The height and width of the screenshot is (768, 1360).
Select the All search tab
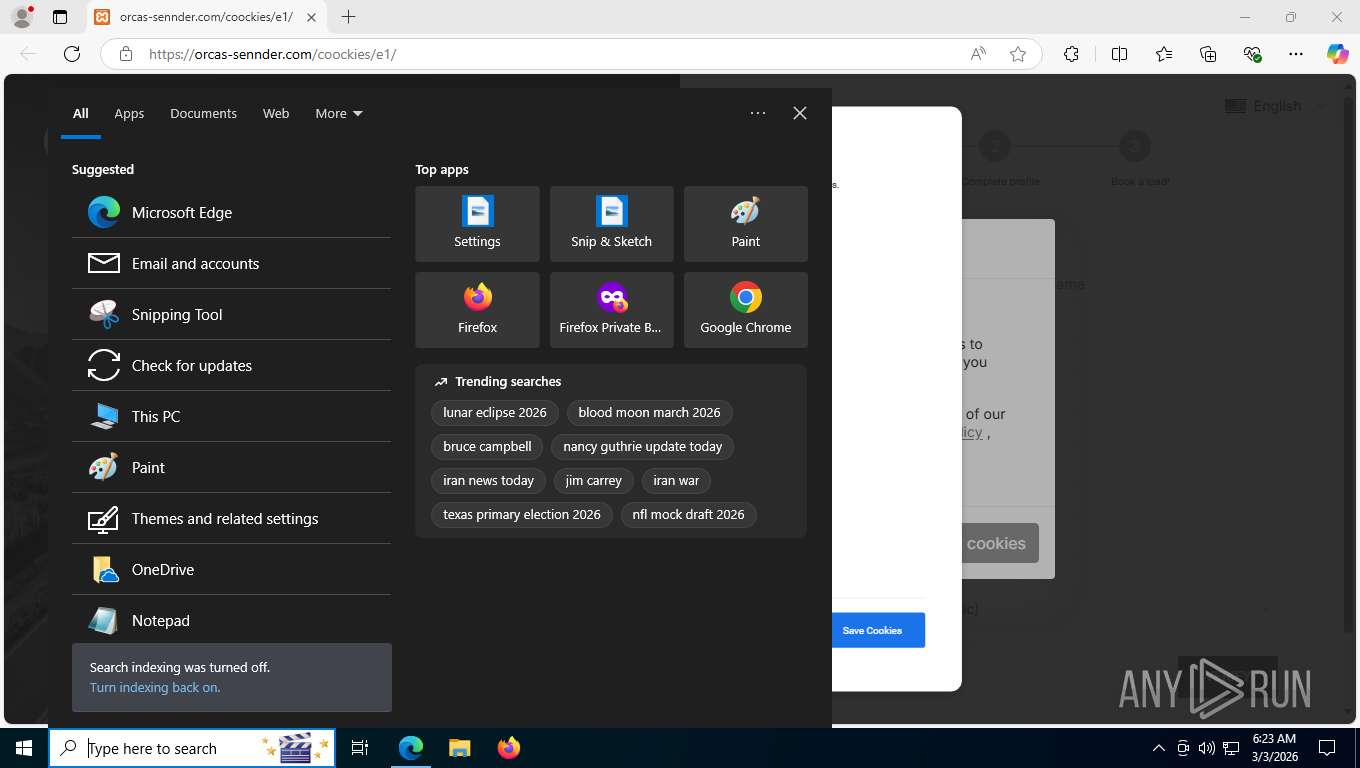tap(81, 113)
